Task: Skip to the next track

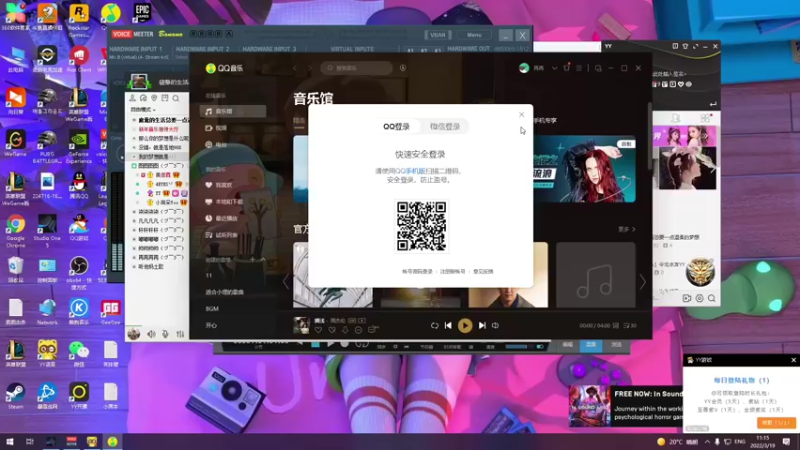Action: click(x=482, y=326)
